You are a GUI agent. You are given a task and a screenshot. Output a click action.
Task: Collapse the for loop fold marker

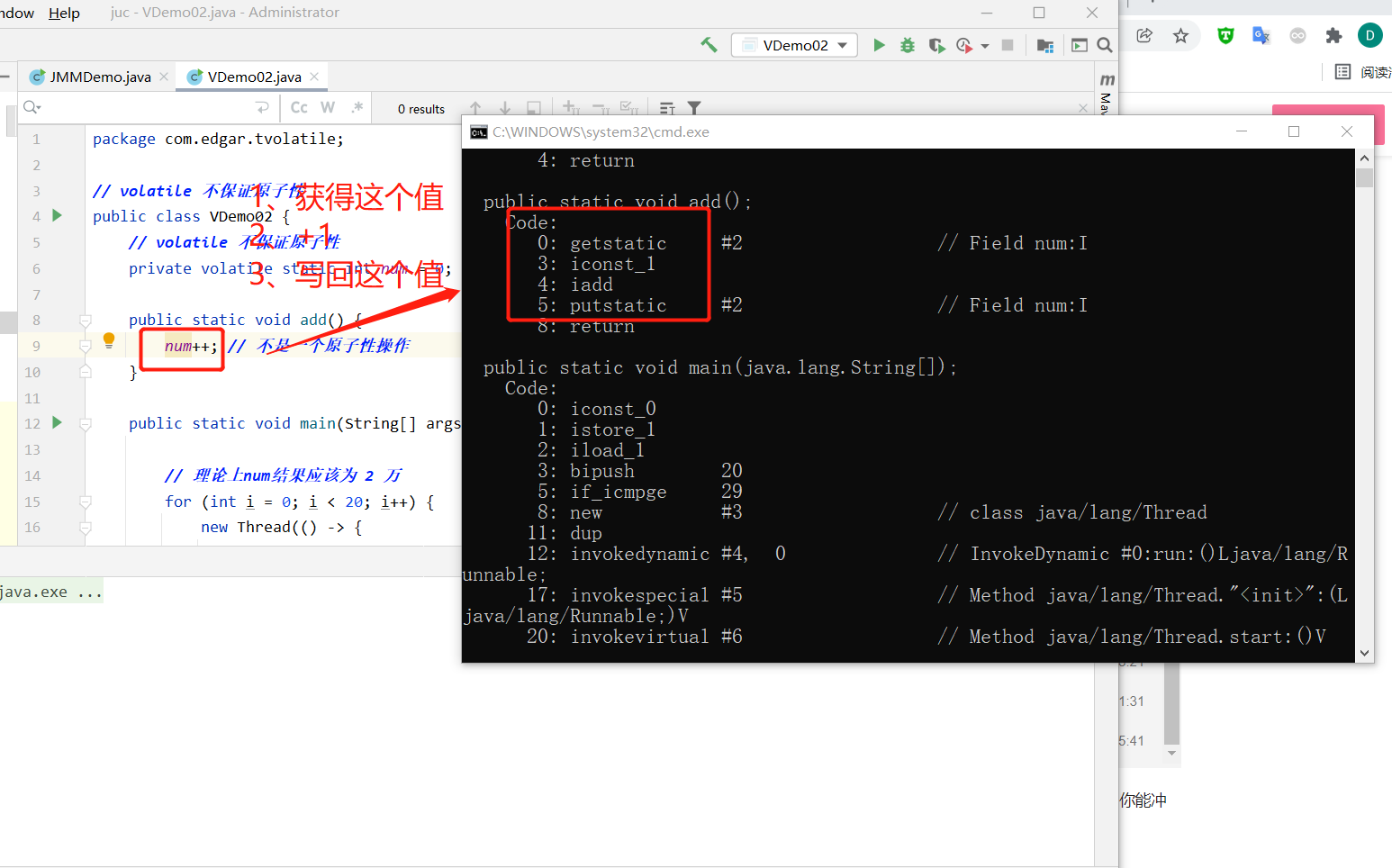click(x=86, y=502)
